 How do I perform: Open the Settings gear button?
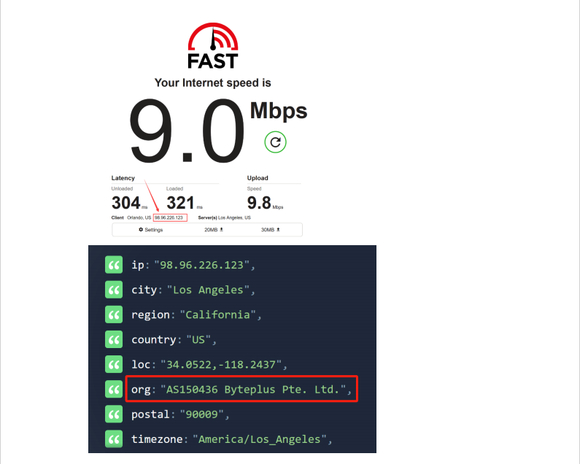pyautogui.click(x=151, y=230)
